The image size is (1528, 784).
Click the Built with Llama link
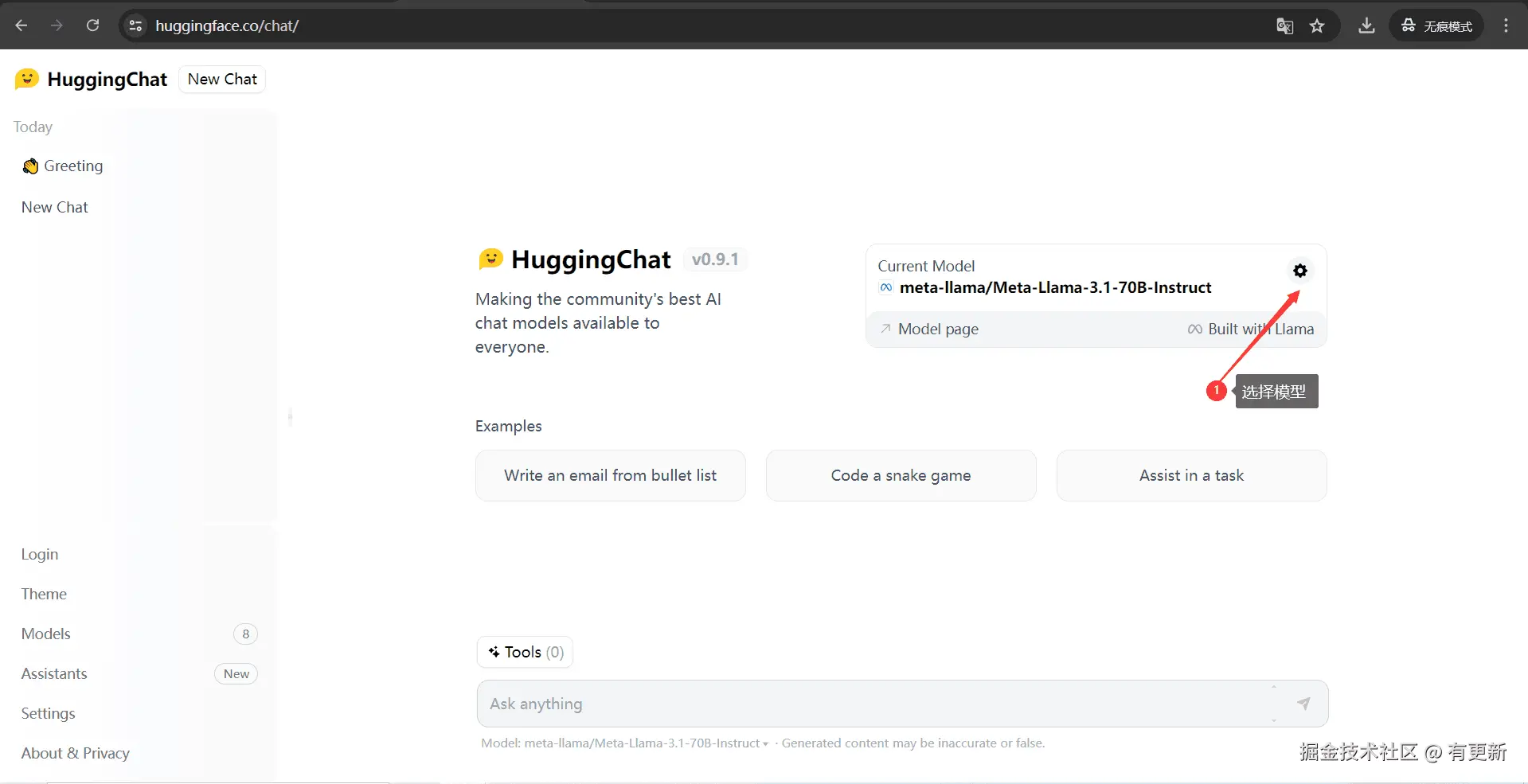pos(1250,329)
